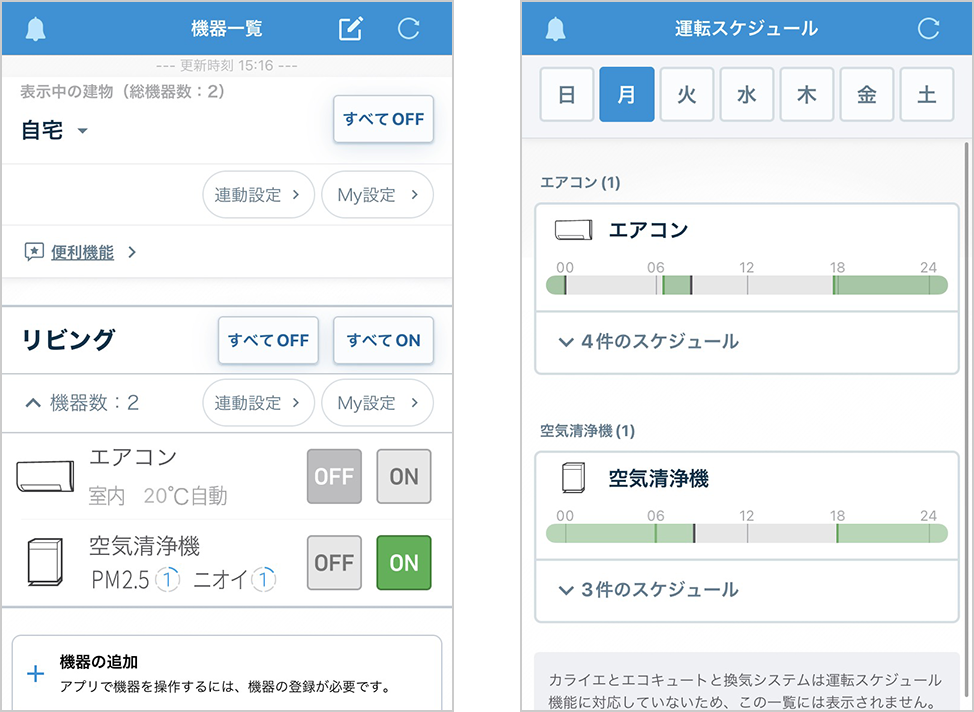Open the 便利機能 link

pyautogui.click(x=82, y=252)
